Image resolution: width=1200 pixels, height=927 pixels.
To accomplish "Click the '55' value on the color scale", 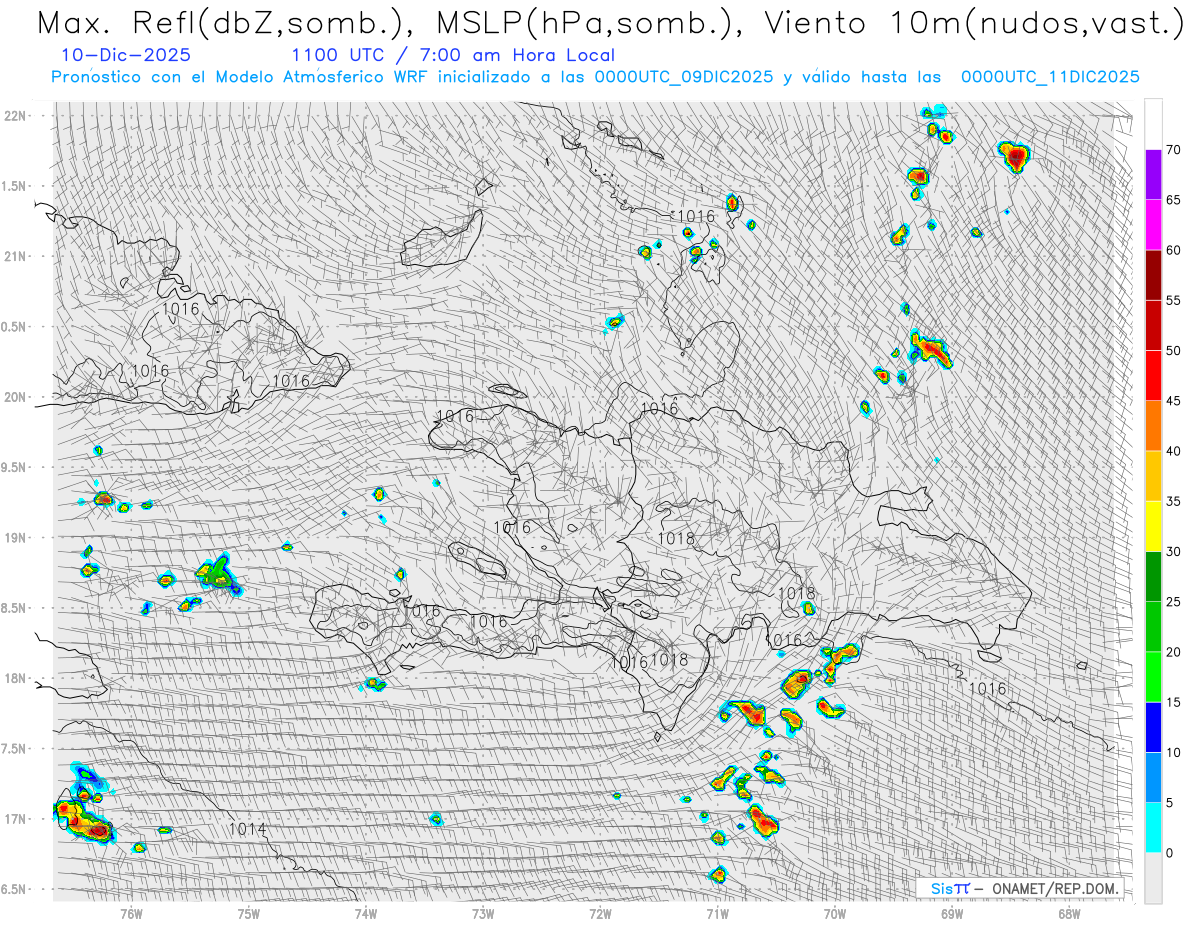I will point(1174,300).
